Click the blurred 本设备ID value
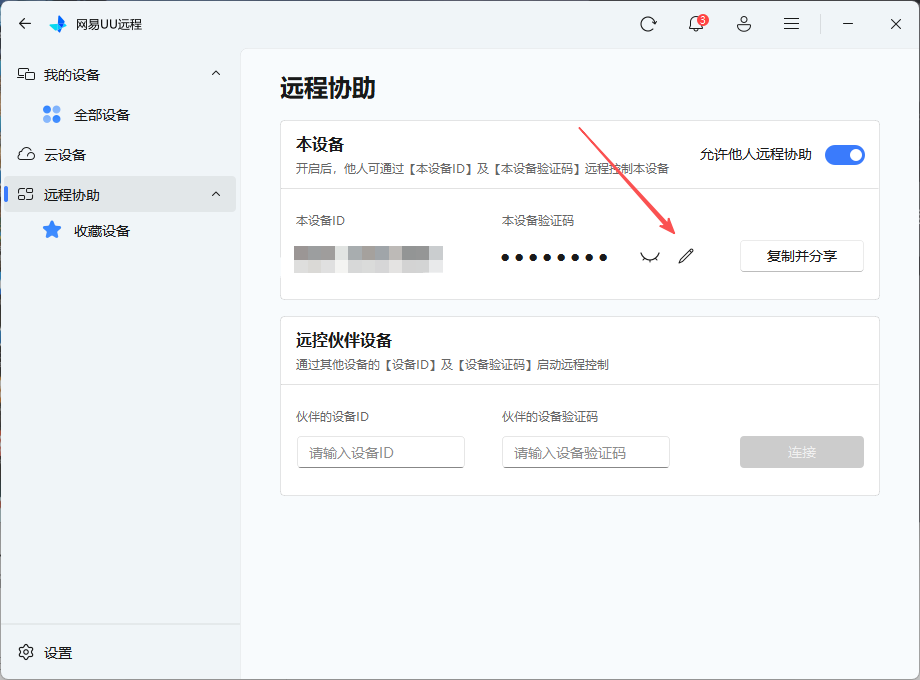Viewport: 920px width, 680px height. [x=368, y=259]
